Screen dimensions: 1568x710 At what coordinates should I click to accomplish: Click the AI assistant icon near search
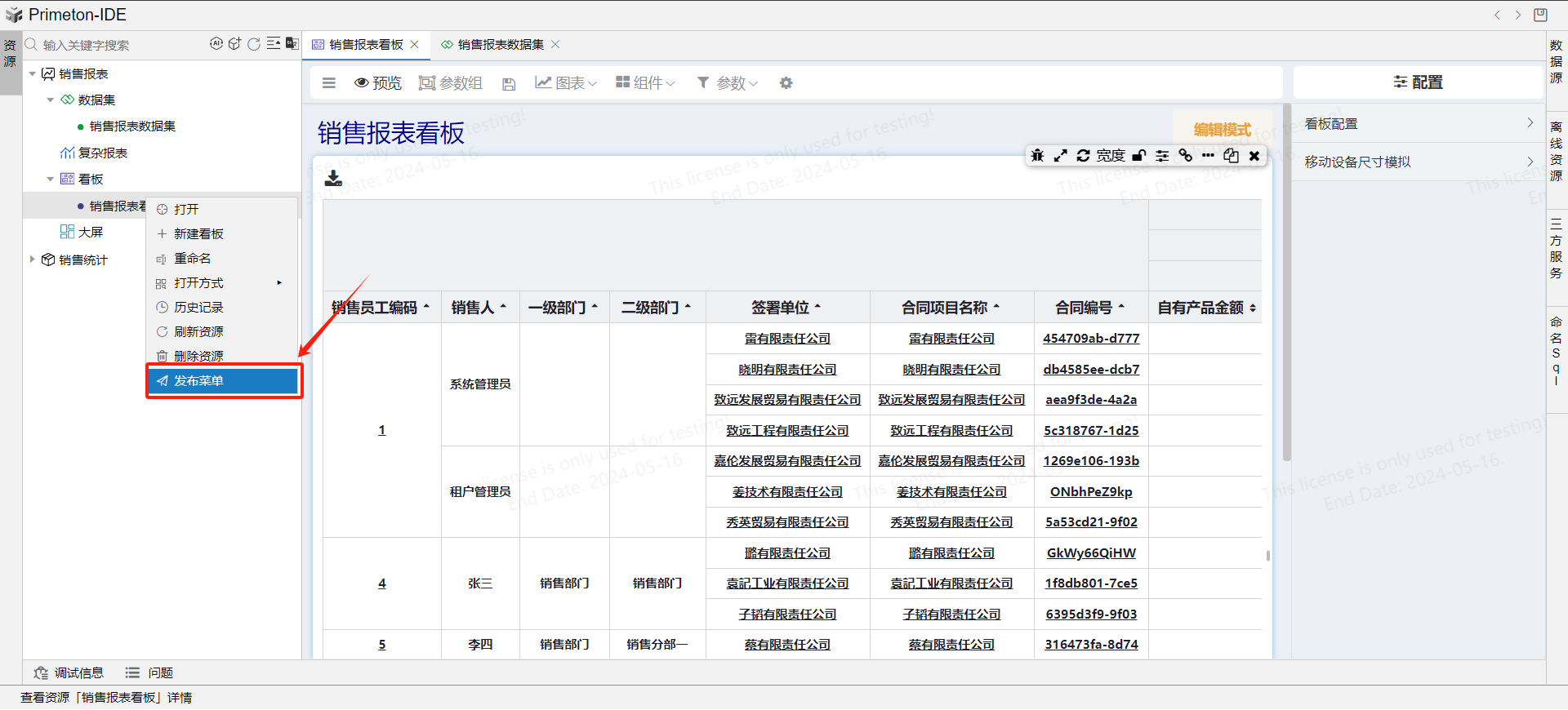pyautogui.click(x=216, y=44)
